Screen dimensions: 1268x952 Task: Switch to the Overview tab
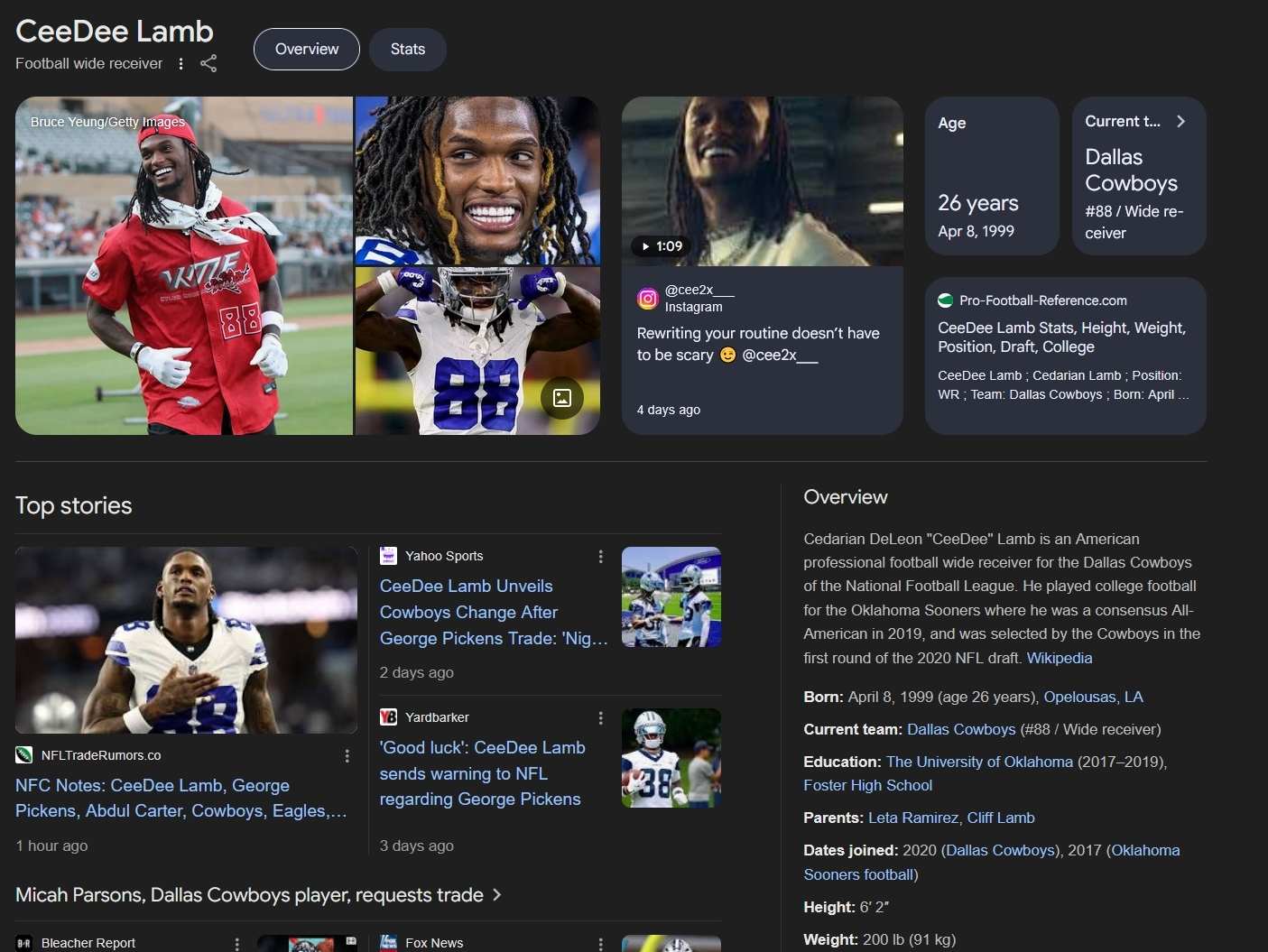pyautogui.click(x=307, y=50)
